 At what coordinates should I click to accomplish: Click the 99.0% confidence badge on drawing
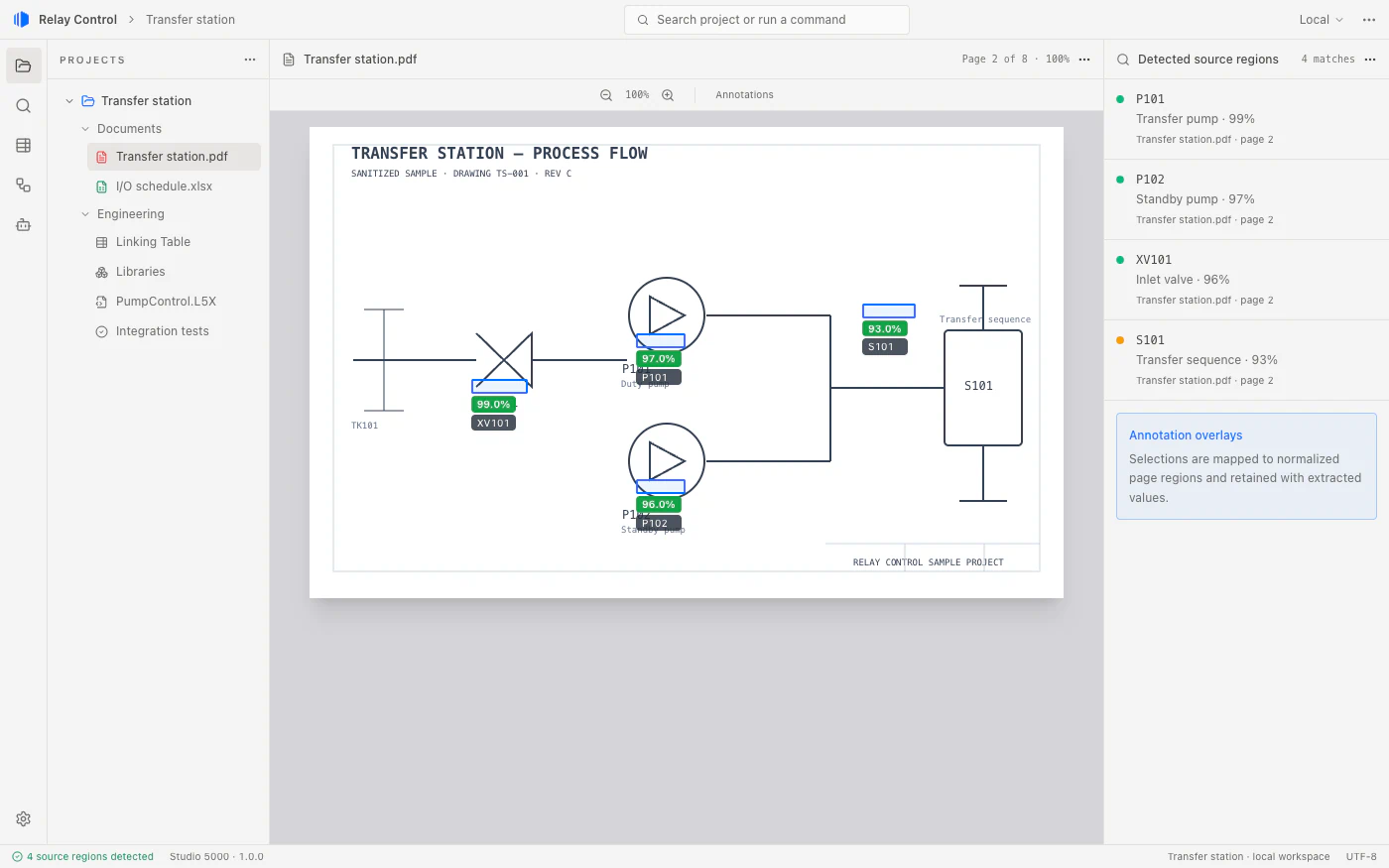(x=493, y=405)
